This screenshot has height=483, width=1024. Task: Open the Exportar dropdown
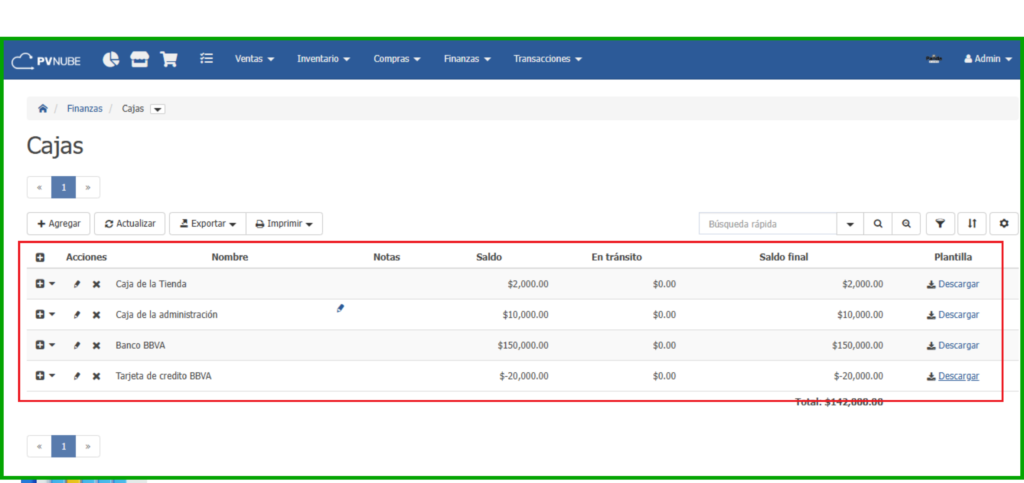[207, 224]
